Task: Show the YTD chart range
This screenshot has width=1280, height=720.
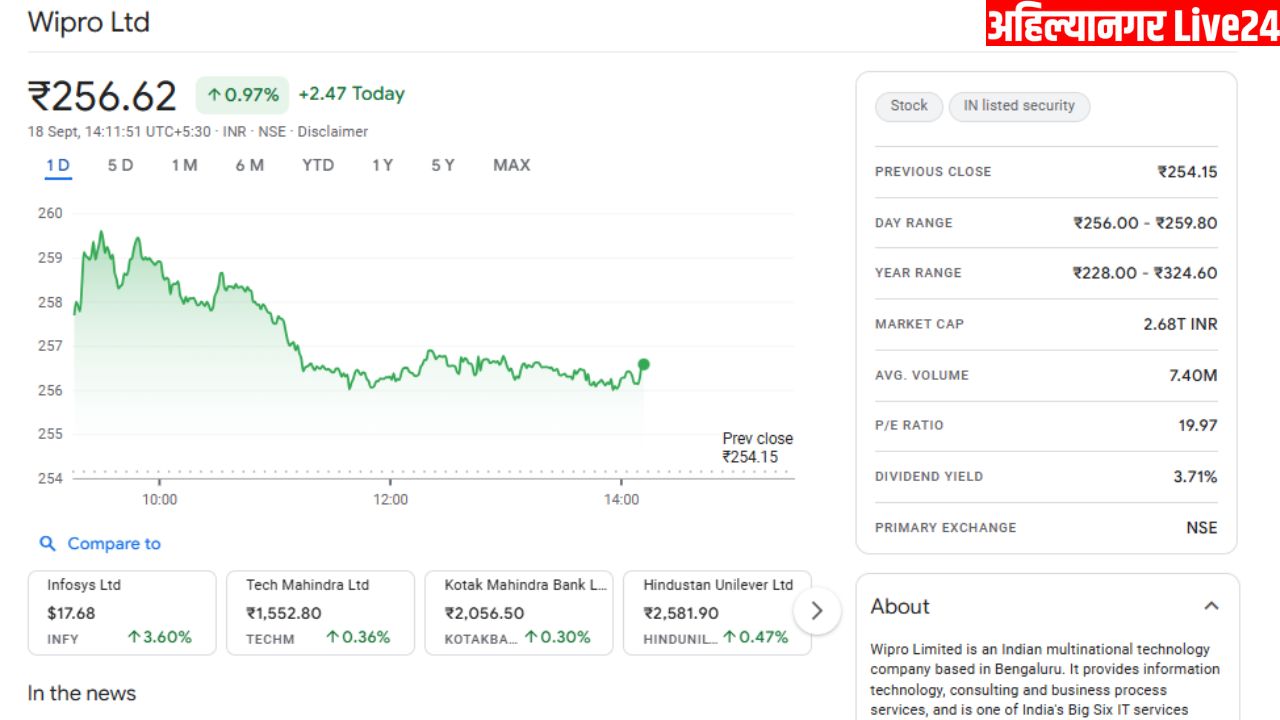Action: tap(318, 165)
